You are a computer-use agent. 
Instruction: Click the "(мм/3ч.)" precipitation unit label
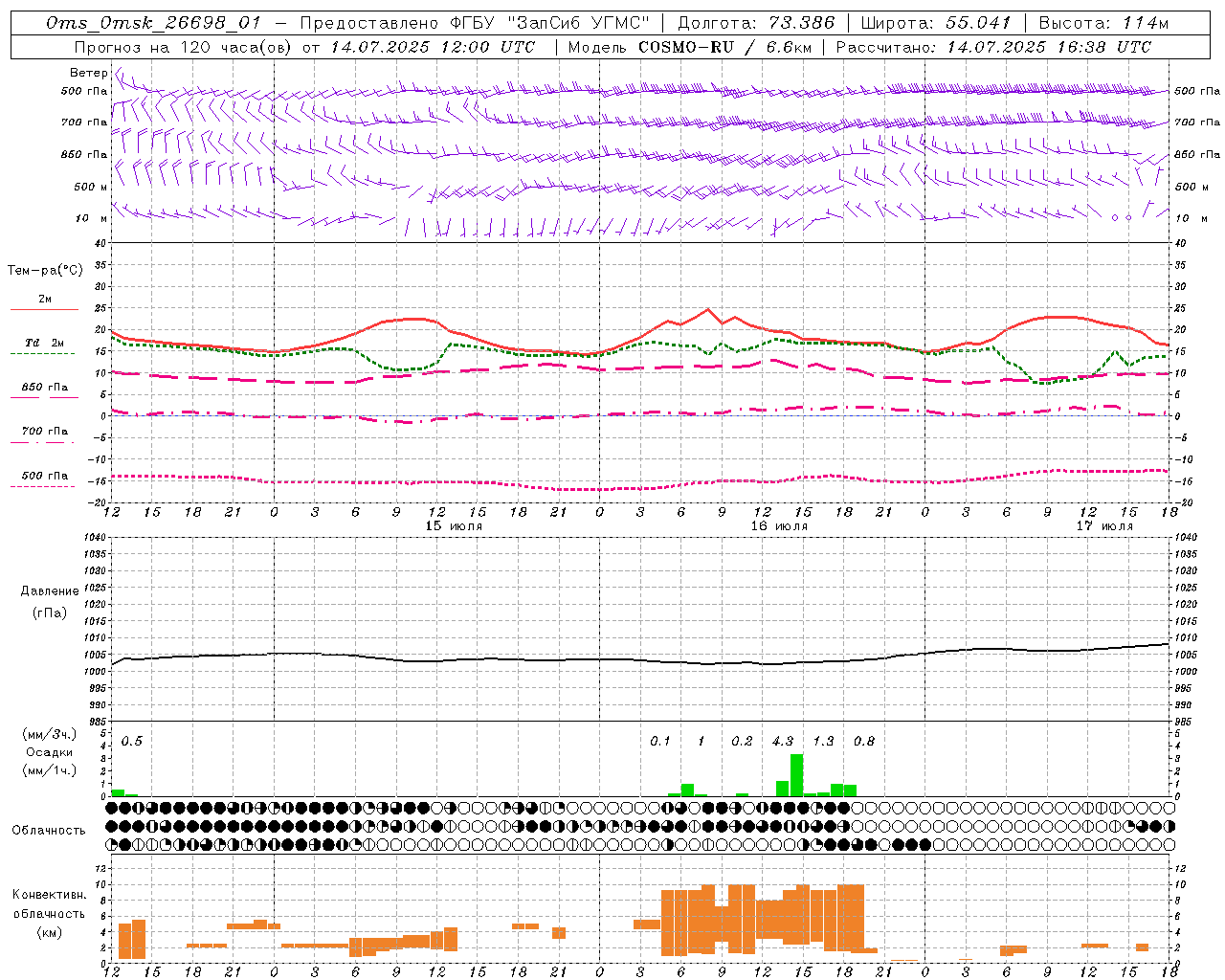50,734
